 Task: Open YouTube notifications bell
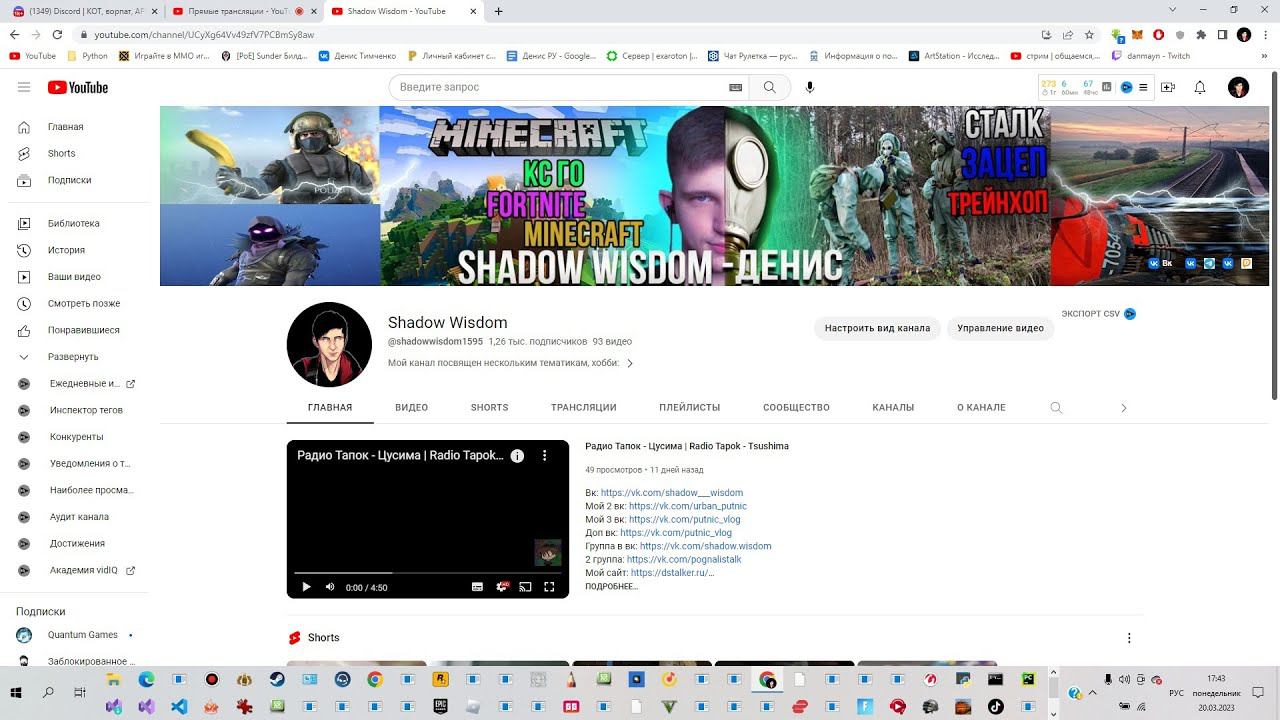coord(1200,87)
